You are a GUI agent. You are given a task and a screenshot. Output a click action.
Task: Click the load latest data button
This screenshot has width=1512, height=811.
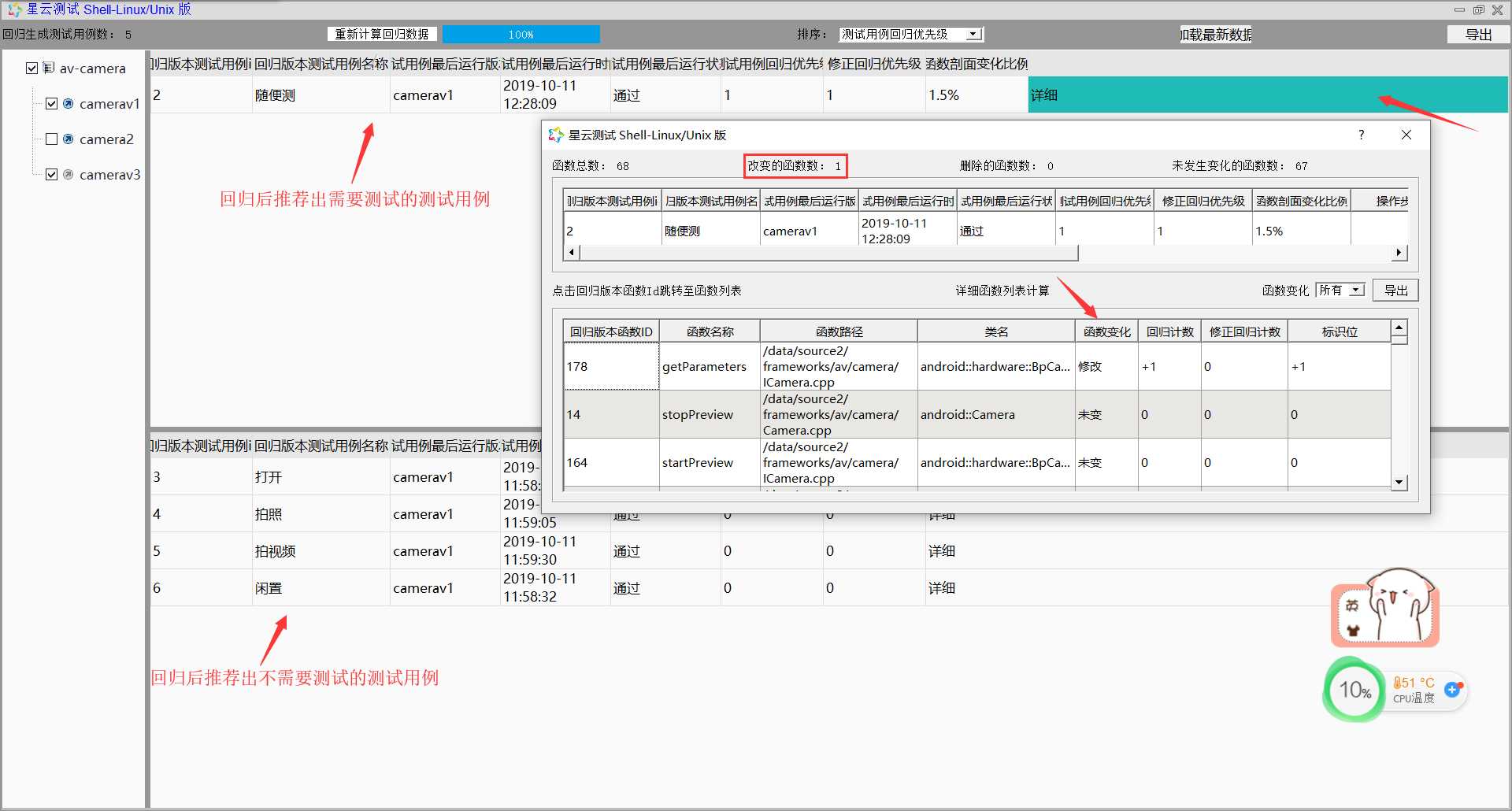pyautogui.click(x=1216, y=34)
